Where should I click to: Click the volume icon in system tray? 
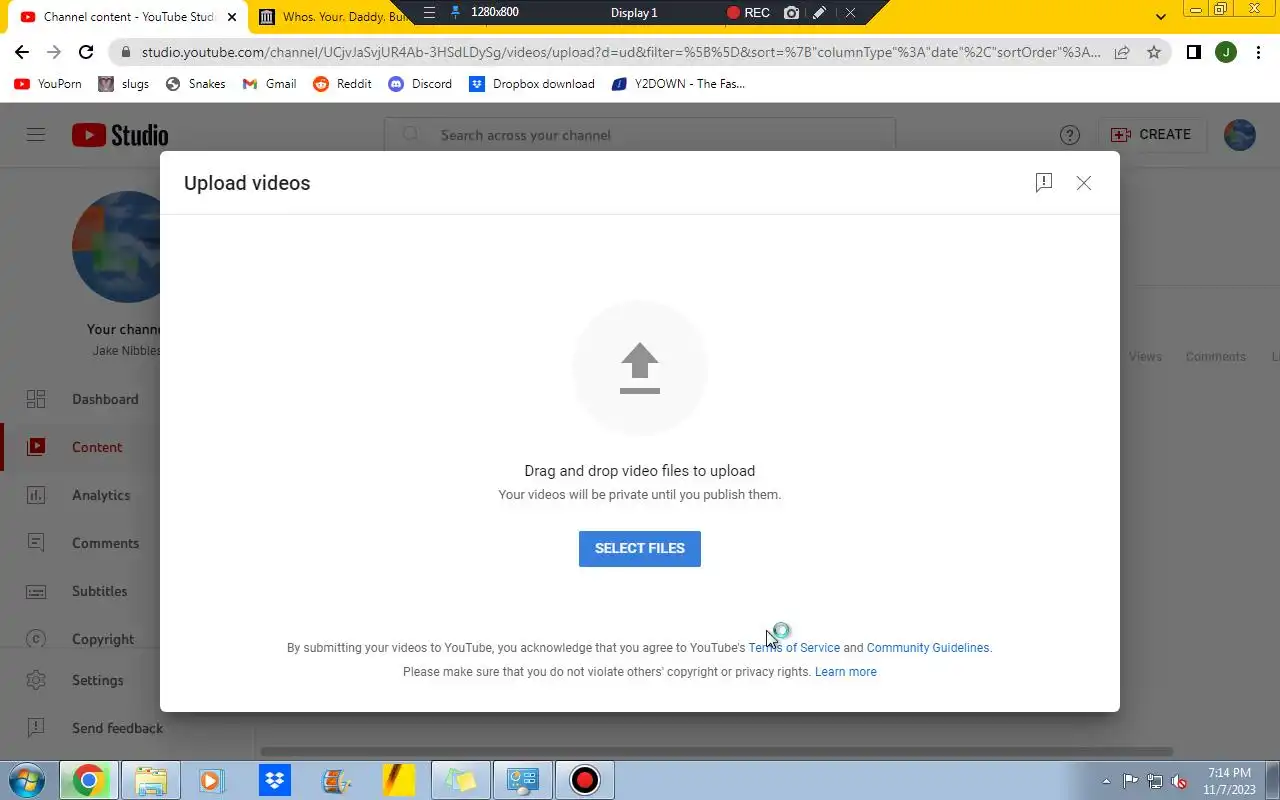[1179, 781]
